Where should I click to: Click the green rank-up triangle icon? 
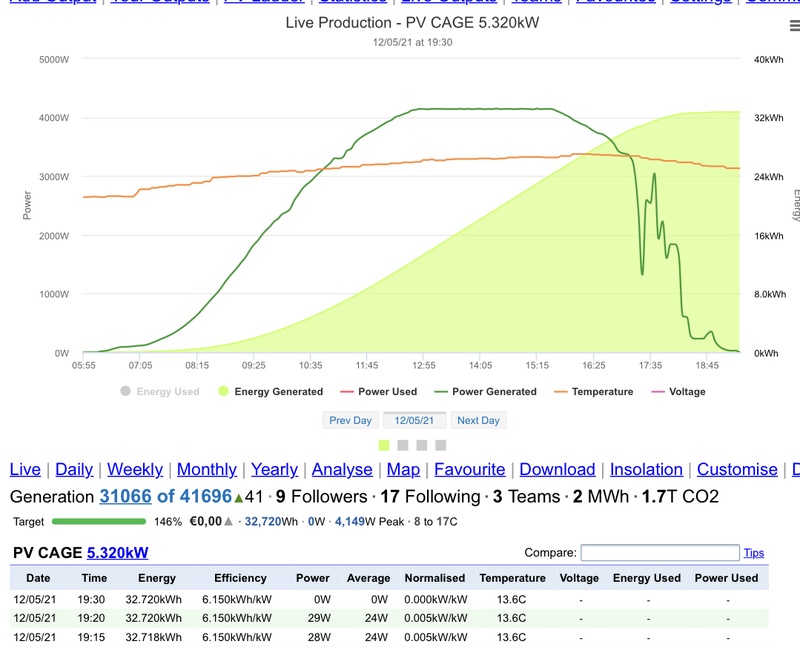239,498
